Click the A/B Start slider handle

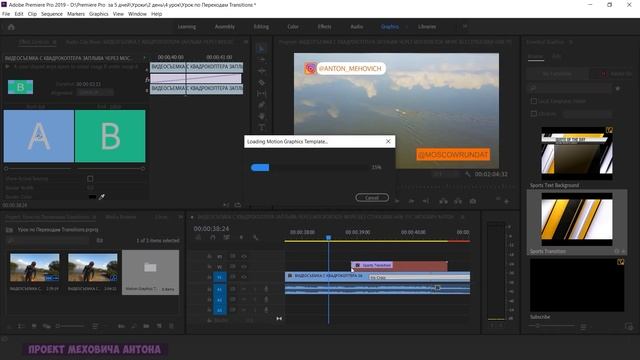coord(6,168)
